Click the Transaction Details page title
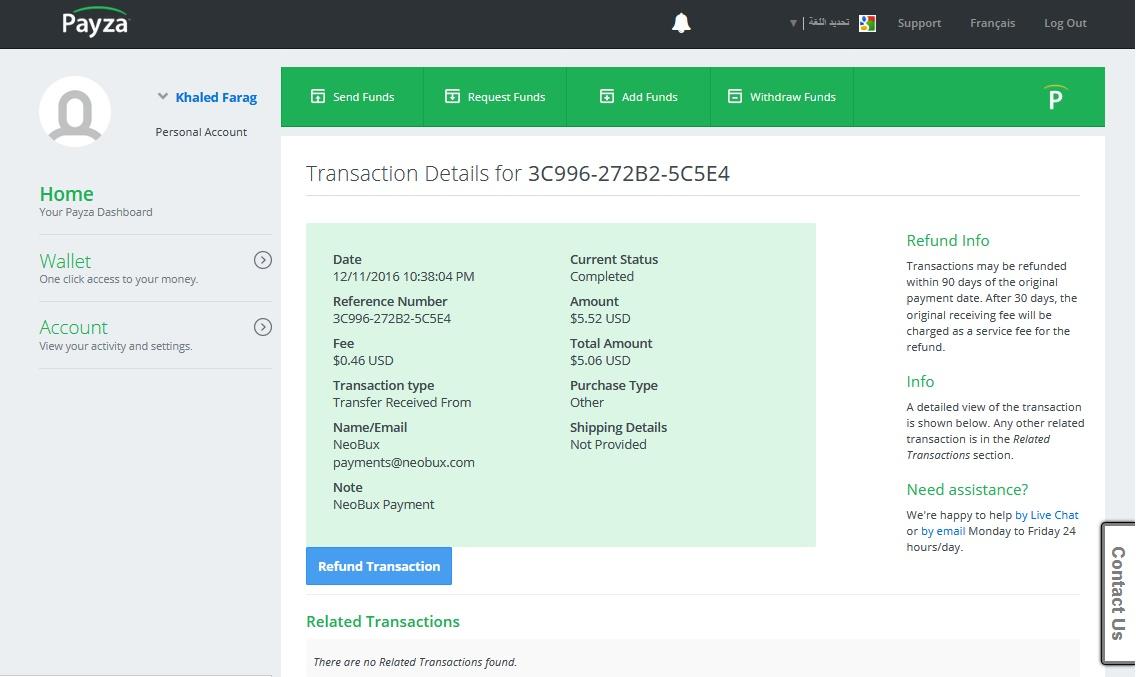 (518, 173)
